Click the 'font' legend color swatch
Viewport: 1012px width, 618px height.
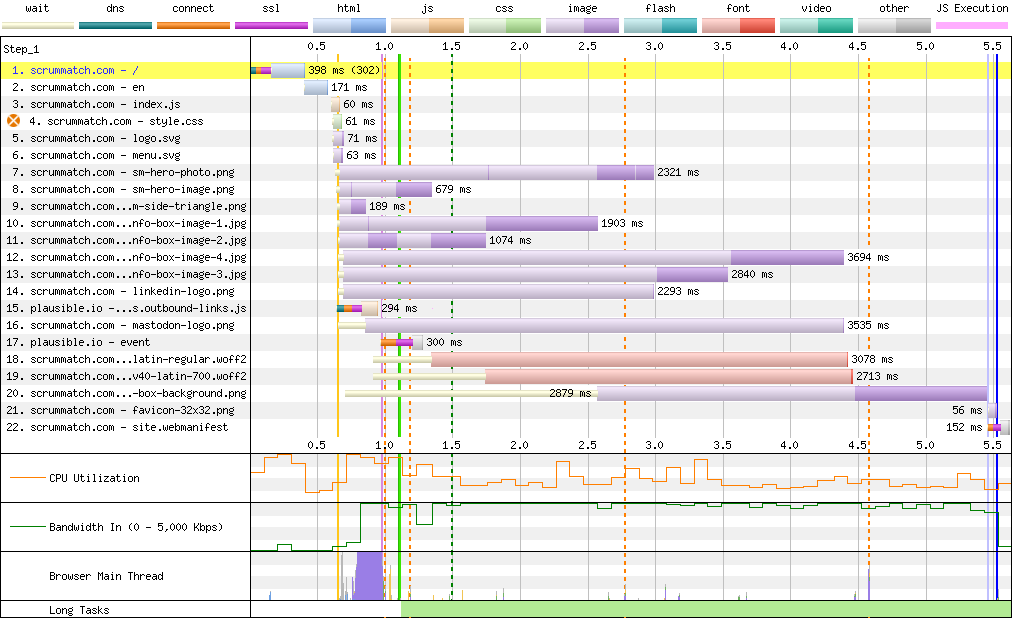coord(738,26)
